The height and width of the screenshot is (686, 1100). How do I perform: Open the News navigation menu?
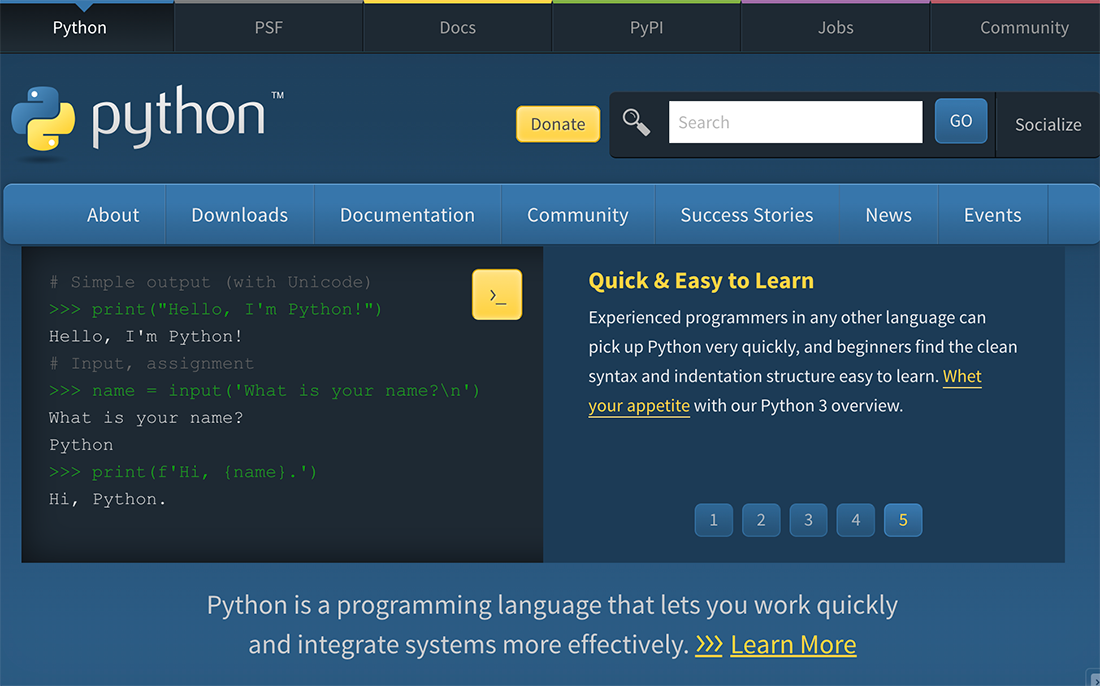pos(889,215)
